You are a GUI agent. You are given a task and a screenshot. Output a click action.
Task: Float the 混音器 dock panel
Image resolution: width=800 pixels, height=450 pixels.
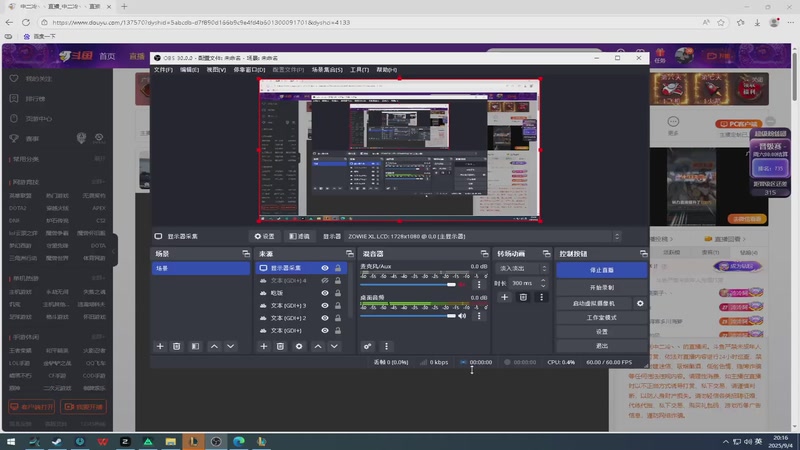point(484,254)
